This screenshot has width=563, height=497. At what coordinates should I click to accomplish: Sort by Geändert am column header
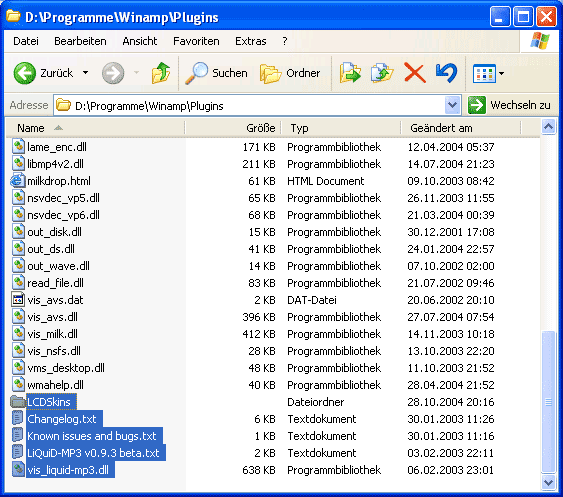(x=461, y=128)
